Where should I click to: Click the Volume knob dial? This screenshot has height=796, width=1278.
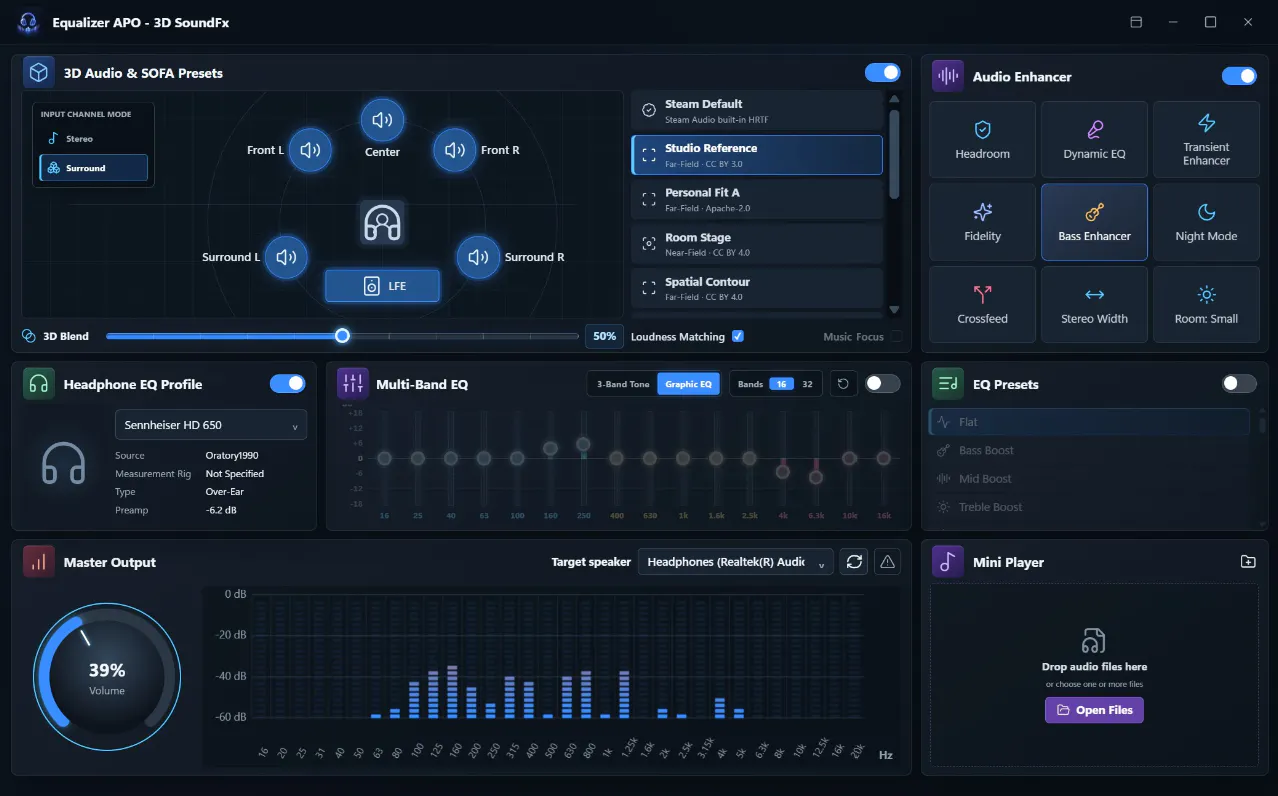coord(107,676)
